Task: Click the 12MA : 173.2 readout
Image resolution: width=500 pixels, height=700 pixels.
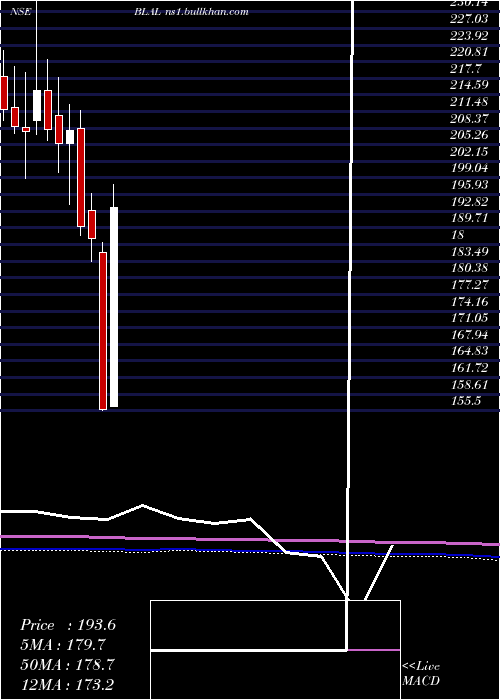Action: pyautogui.click(x=68, y=684)
